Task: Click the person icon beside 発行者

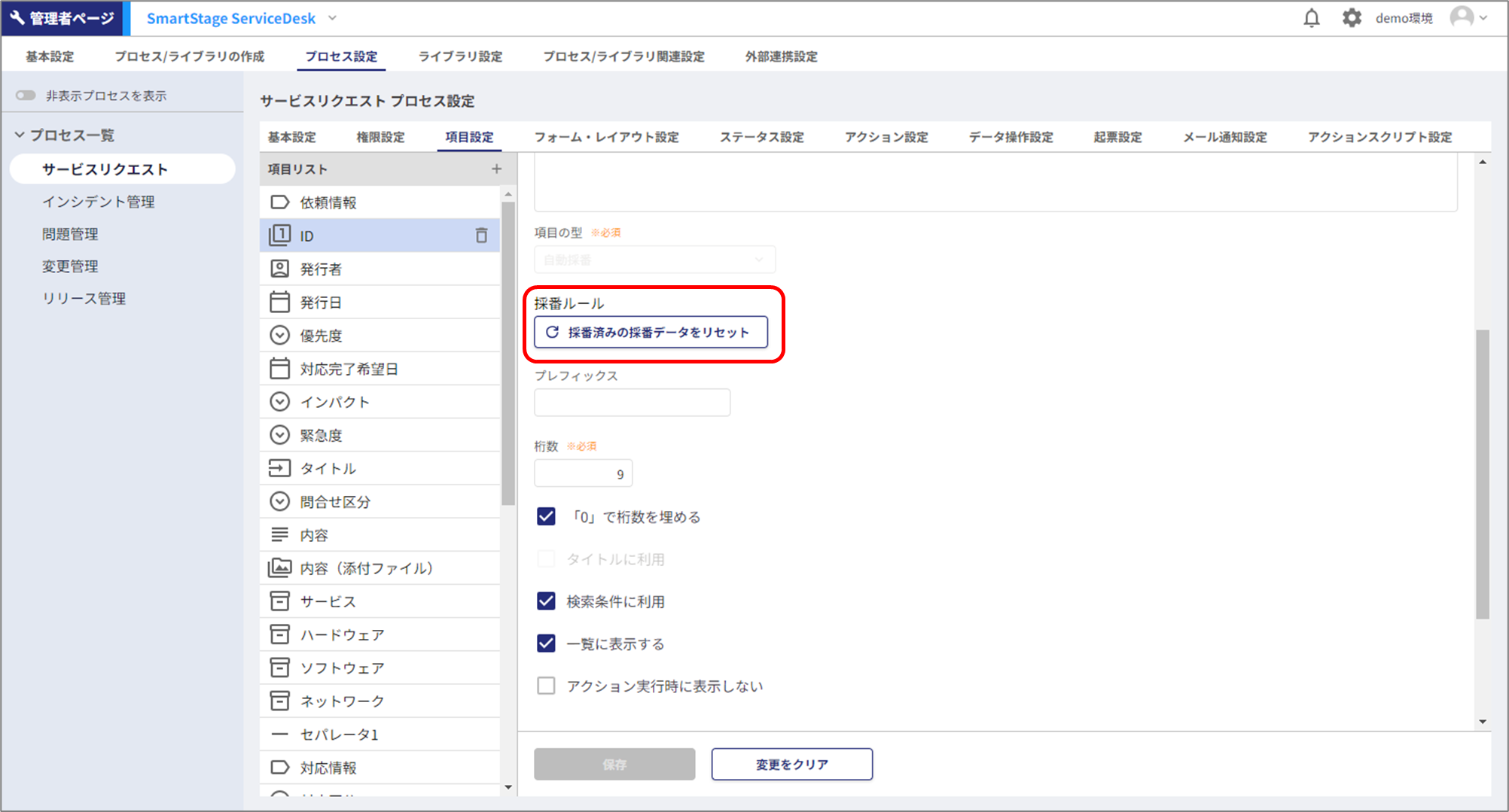Action: pyautogui.click(x=279, y=269)
